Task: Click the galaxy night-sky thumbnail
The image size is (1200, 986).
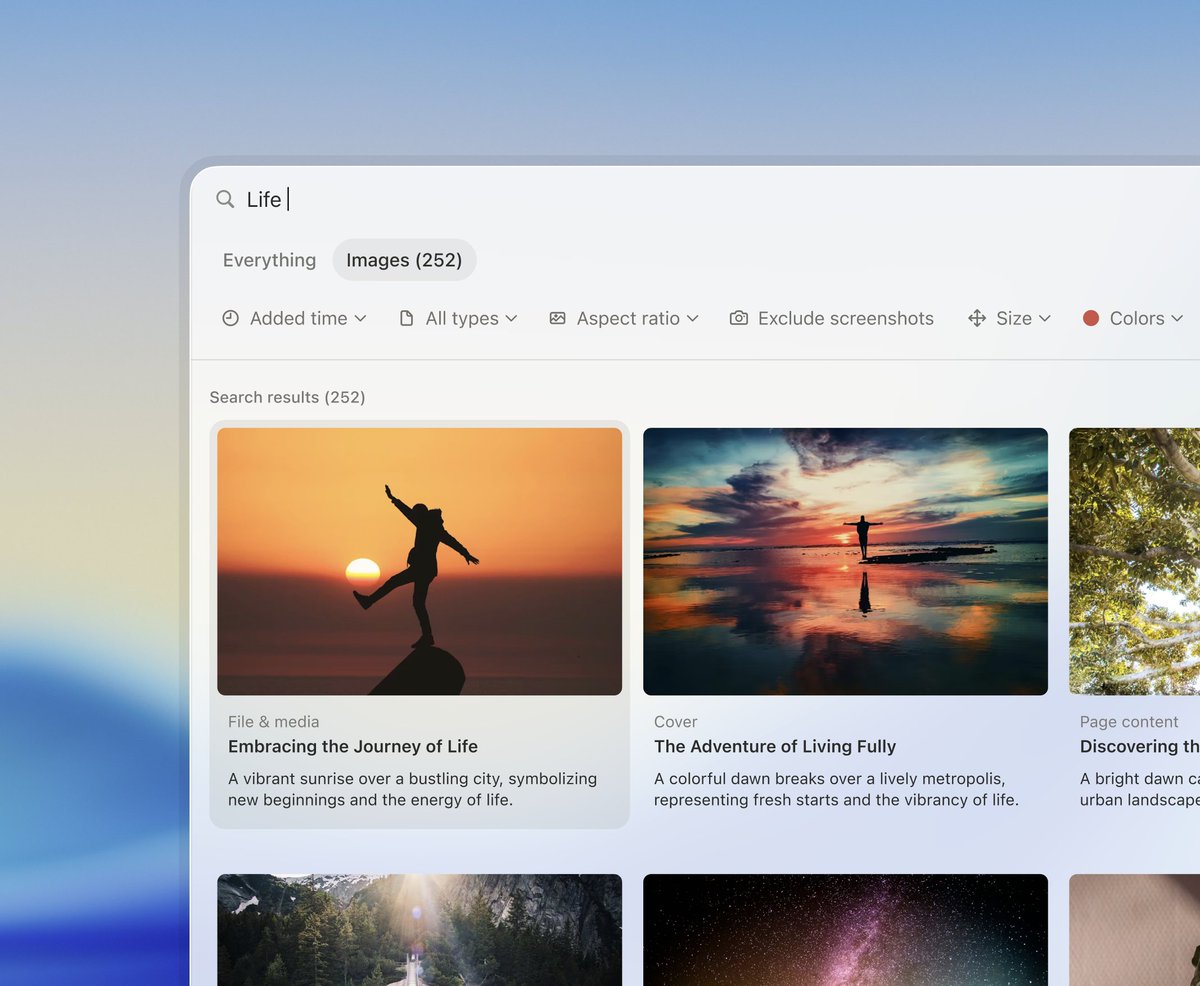Action: pyautogui.click(x=845, y=930)
